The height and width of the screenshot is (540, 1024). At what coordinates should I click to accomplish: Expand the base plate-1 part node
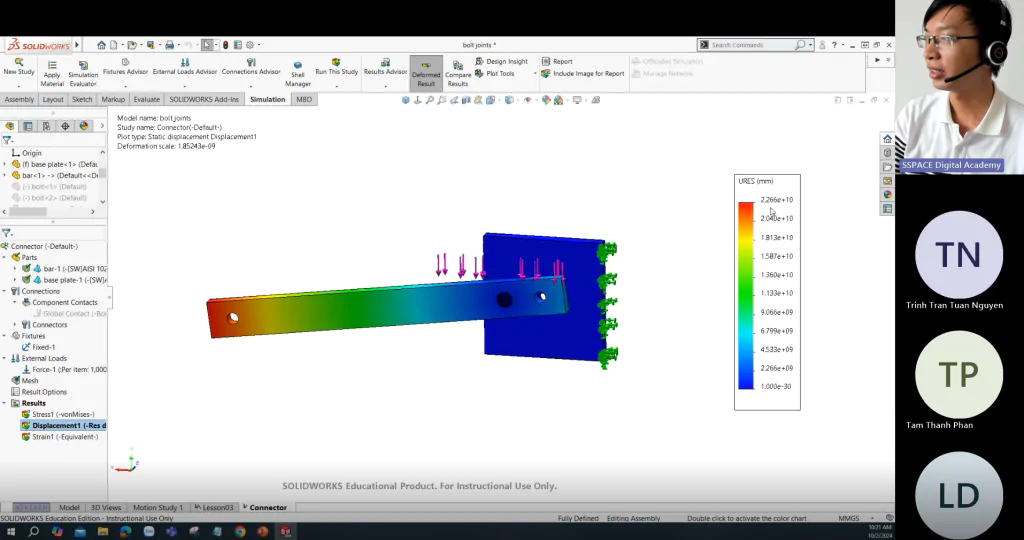click(15, 279)
